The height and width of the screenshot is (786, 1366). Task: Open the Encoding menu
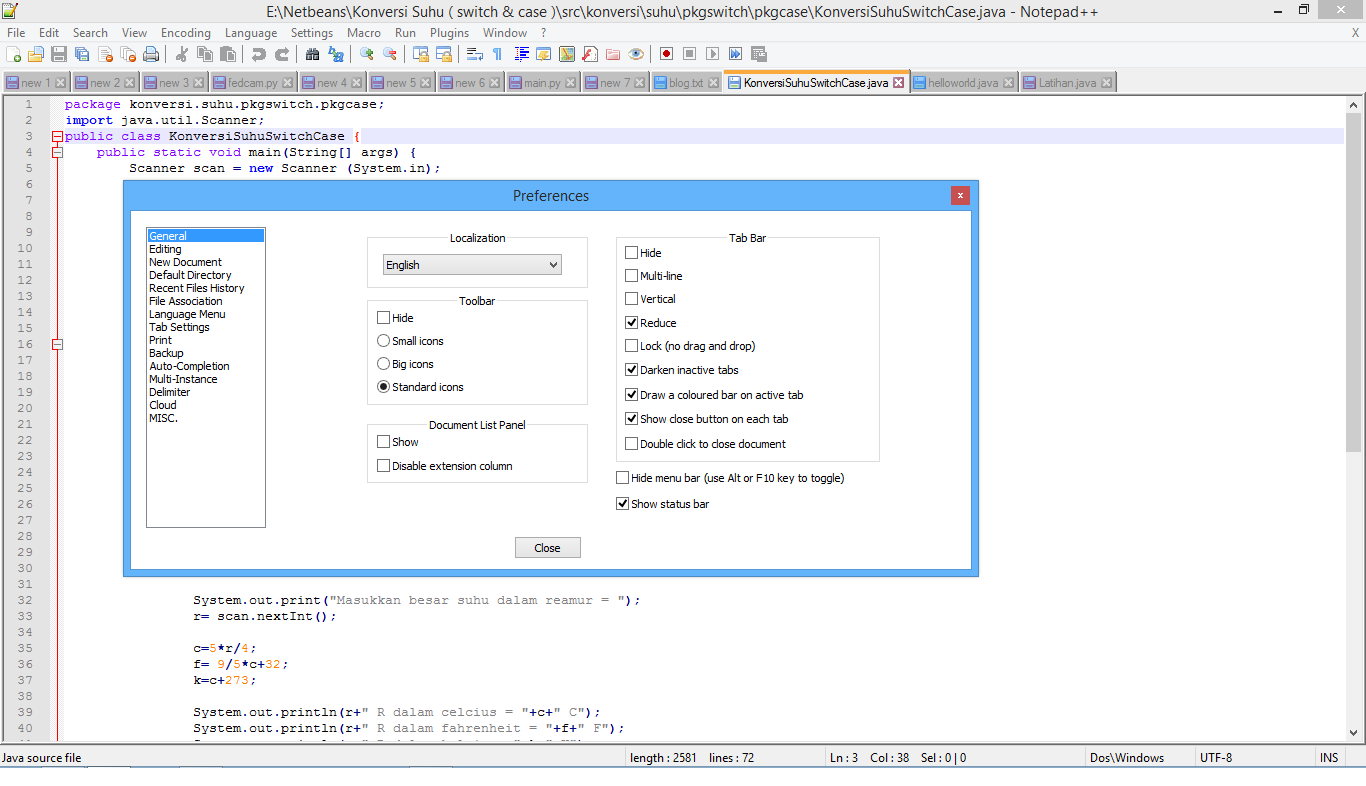(186, 33)
